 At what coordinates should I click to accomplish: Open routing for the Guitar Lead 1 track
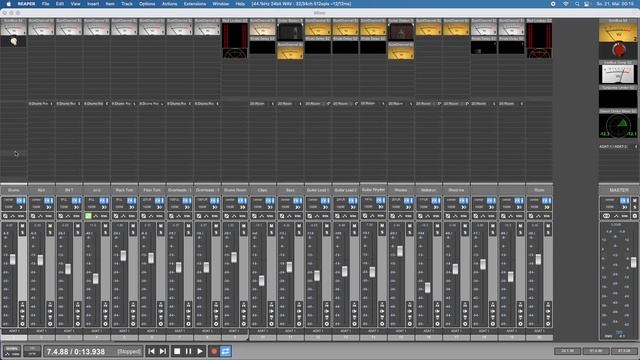[326, 207]
